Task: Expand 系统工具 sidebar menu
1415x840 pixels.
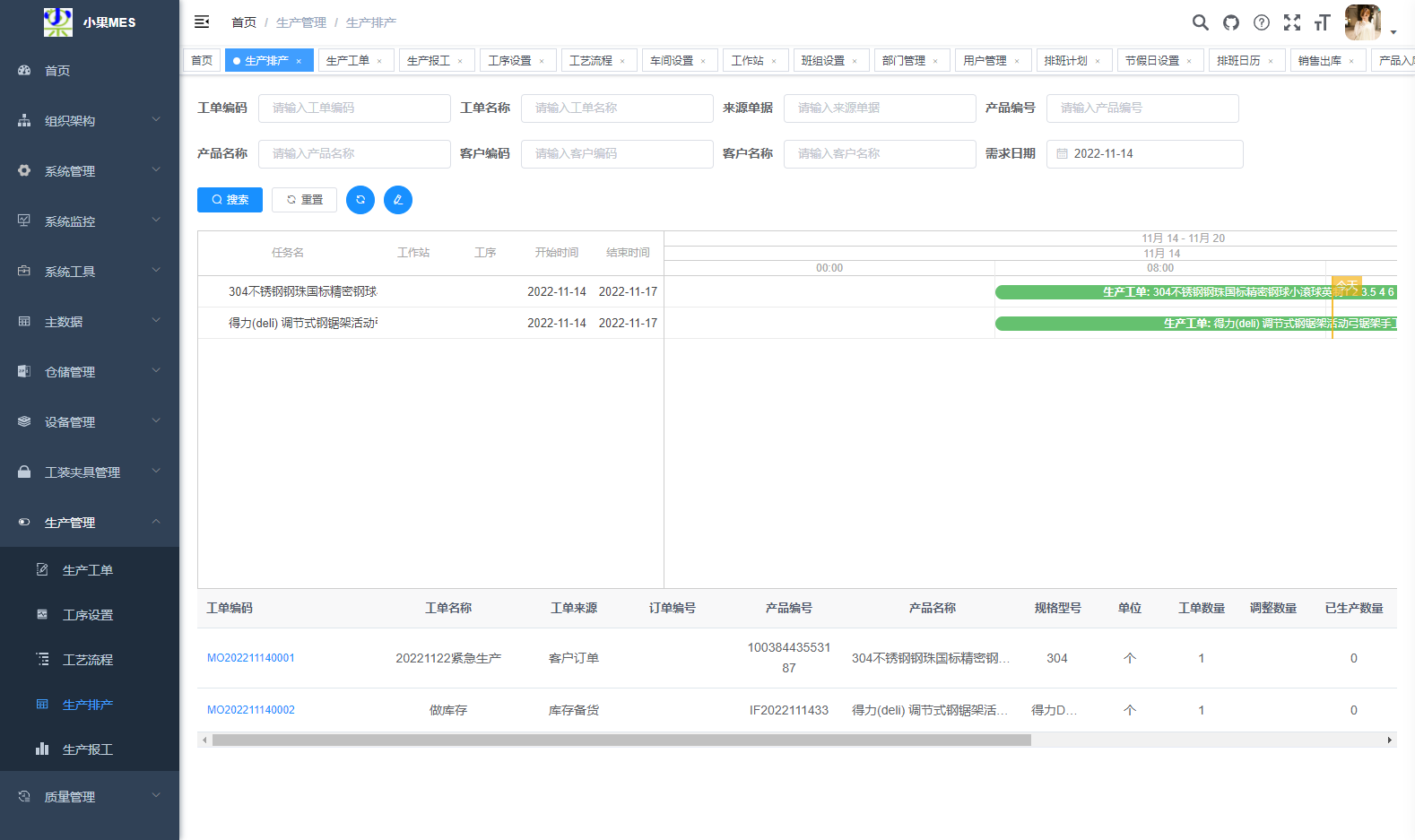Action: (90, 272)
